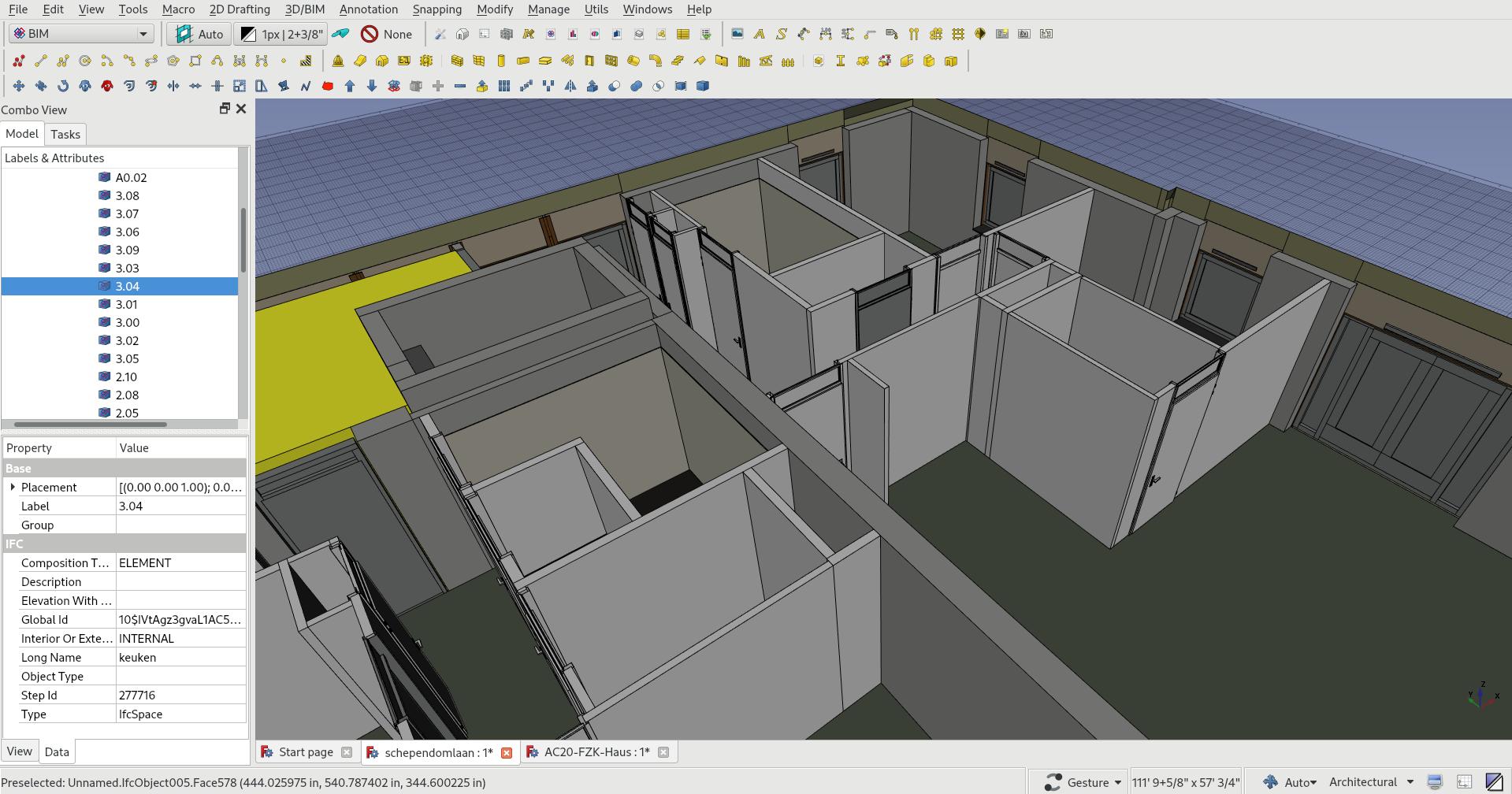
Task: Select the Stairs tool
Action: pyautogui.click(x=678, y=60)
